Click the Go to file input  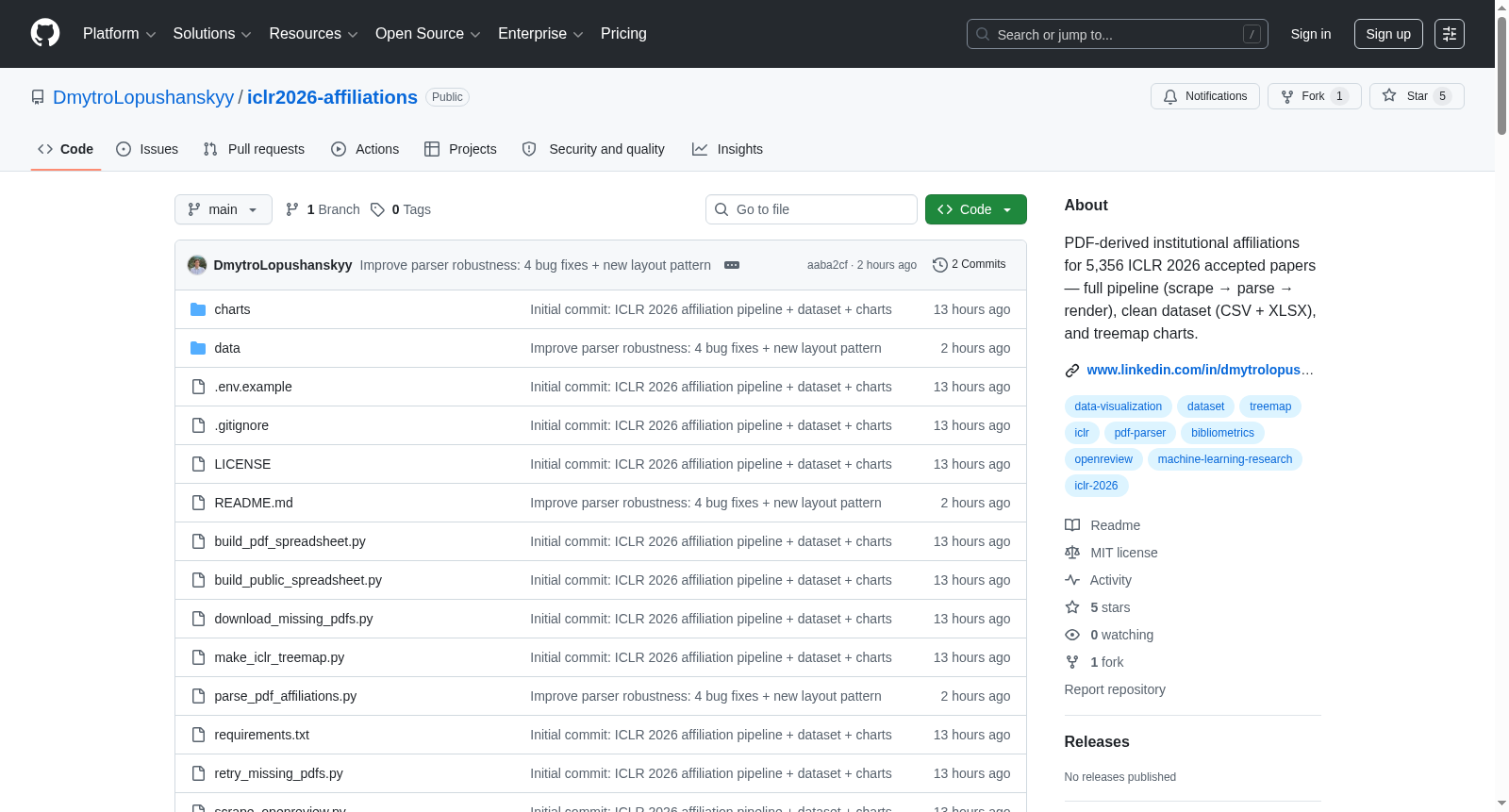pos(811,209)
